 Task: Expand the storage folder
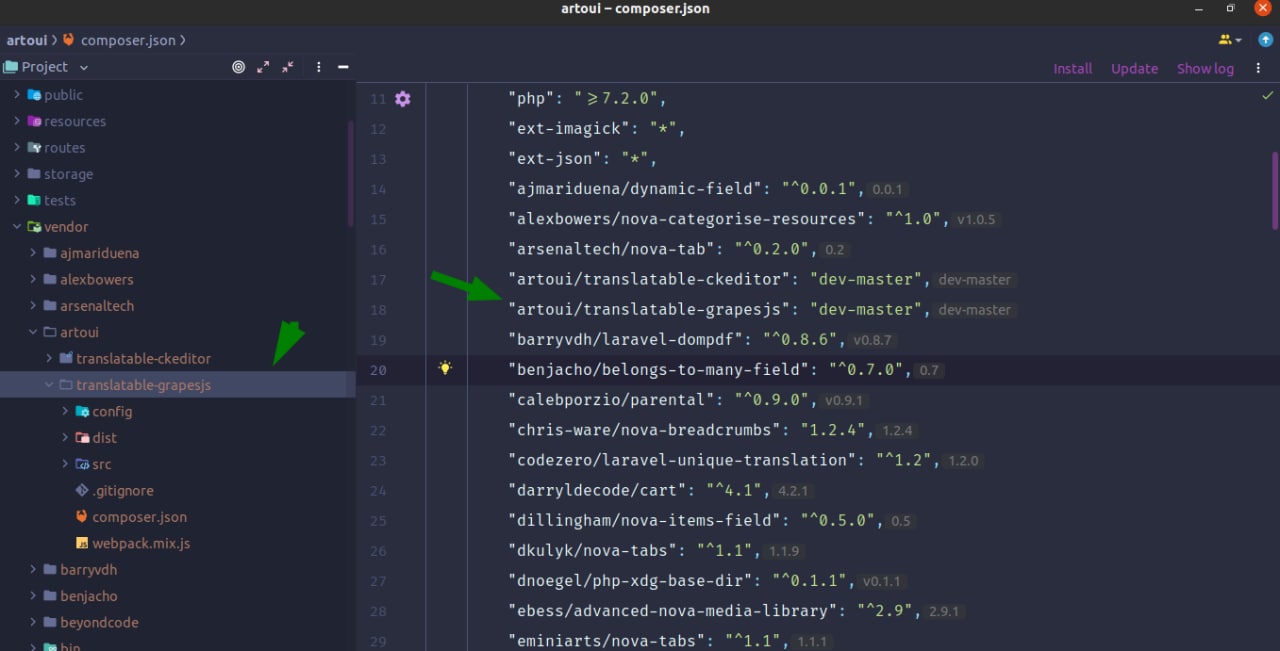click(17, 174)
